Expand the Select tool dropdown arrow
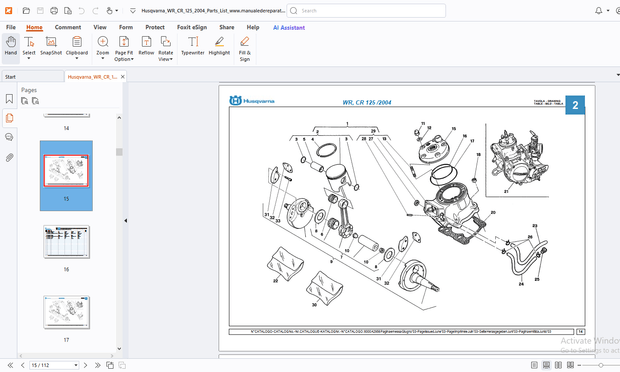 tap(29, 59)
